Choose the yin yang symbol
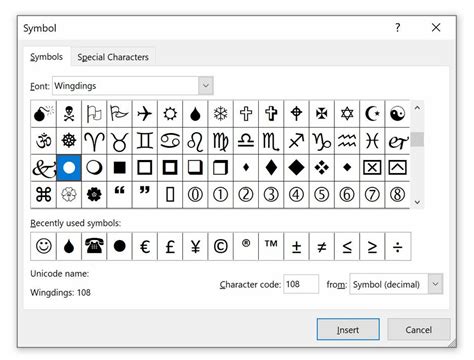 [397, 114]
